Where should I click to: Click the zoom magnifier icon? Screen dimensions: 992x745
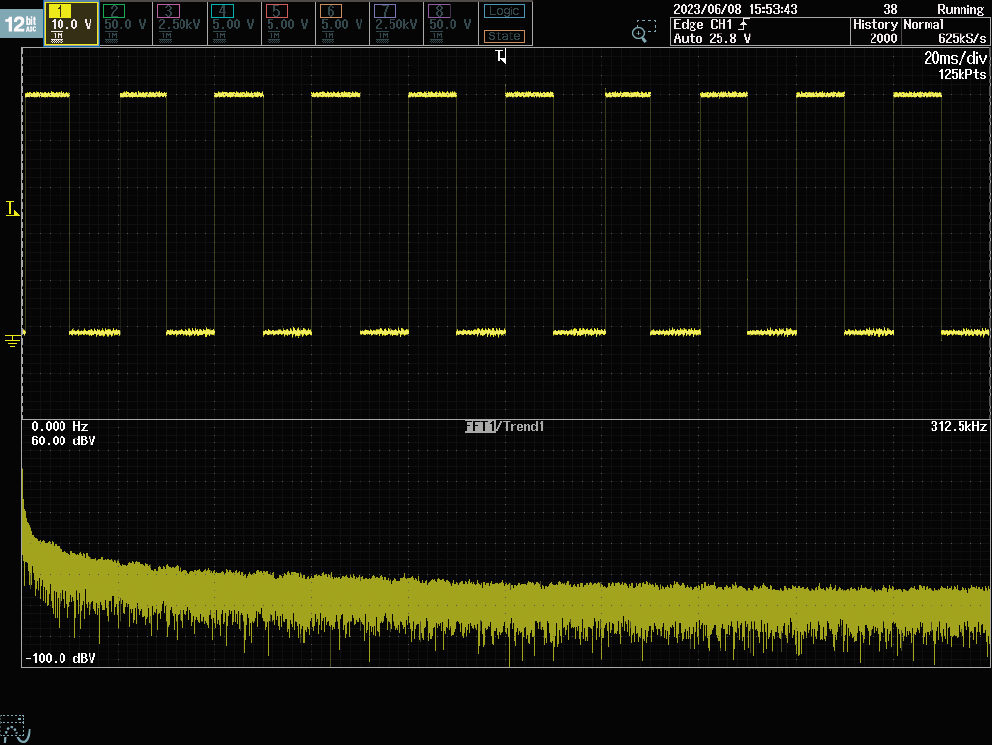(643, 32)
